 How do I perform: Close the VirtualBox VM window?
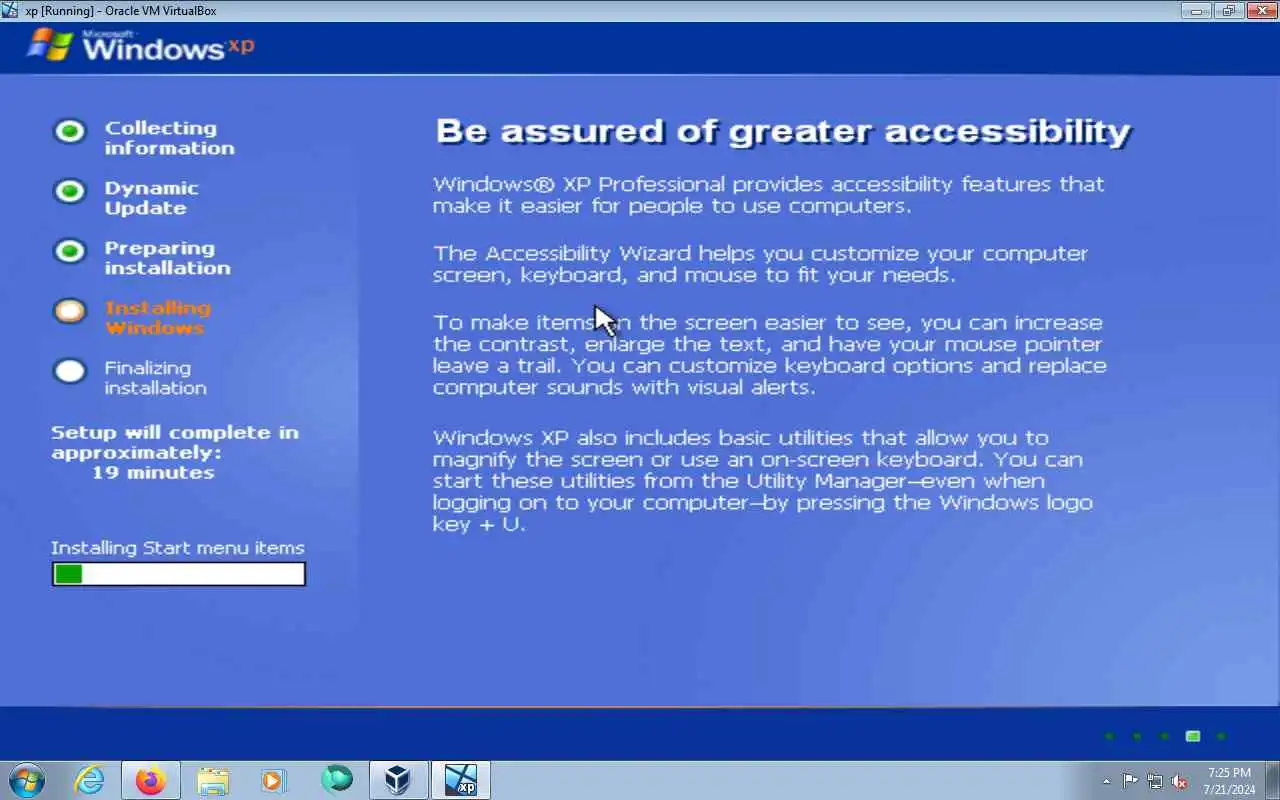(x=1261, y=11)
